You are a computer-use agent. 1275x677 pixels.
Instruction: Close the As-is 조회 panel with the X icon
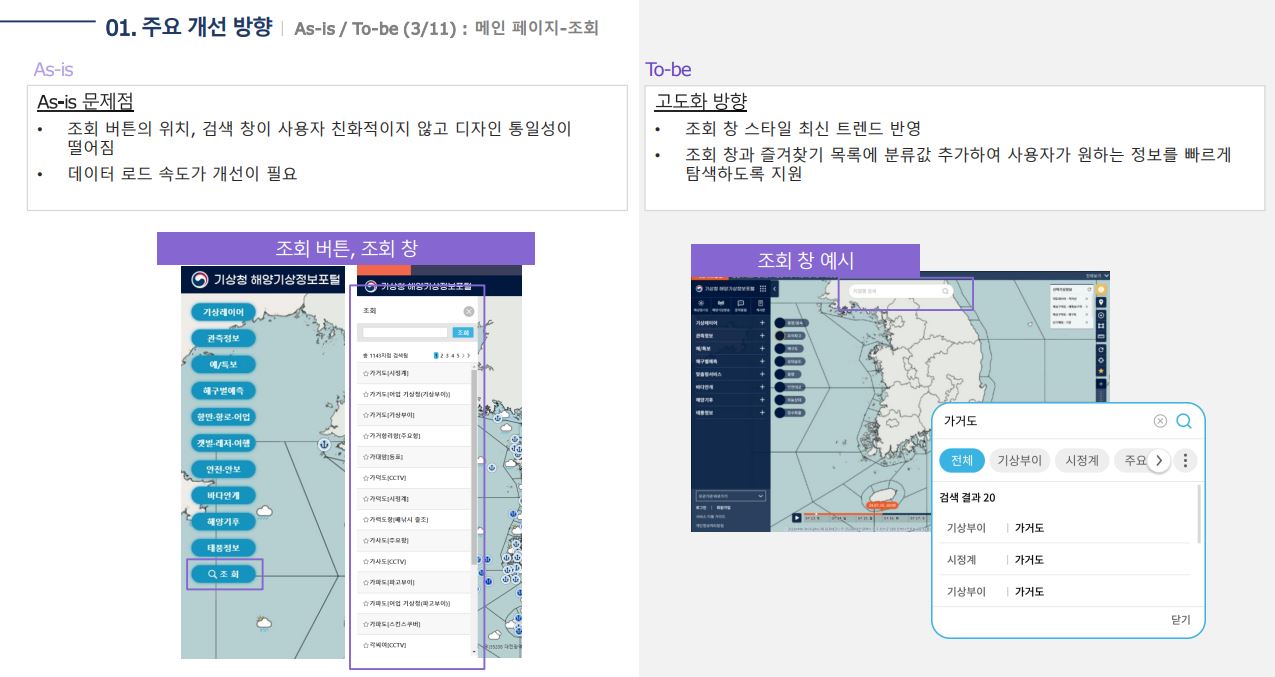[469, 312]
